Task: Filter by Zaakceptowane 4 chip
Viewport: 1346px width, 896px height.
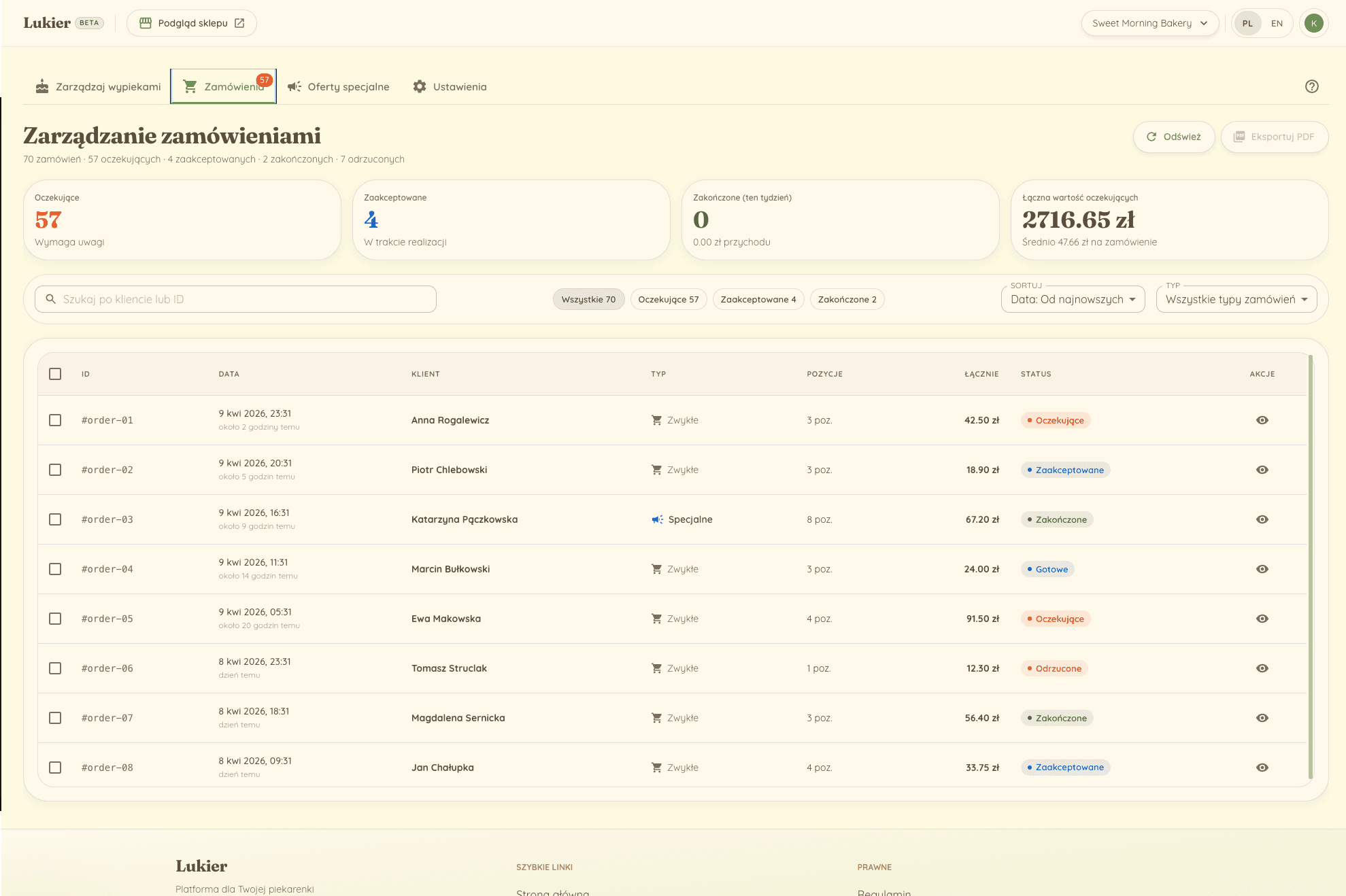Action: tap(758, 299)
